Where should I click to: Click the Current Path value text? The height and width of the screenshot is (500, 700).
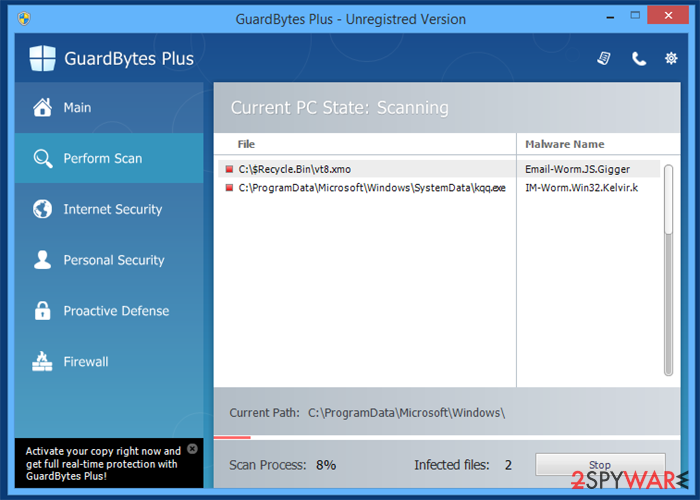406,413
